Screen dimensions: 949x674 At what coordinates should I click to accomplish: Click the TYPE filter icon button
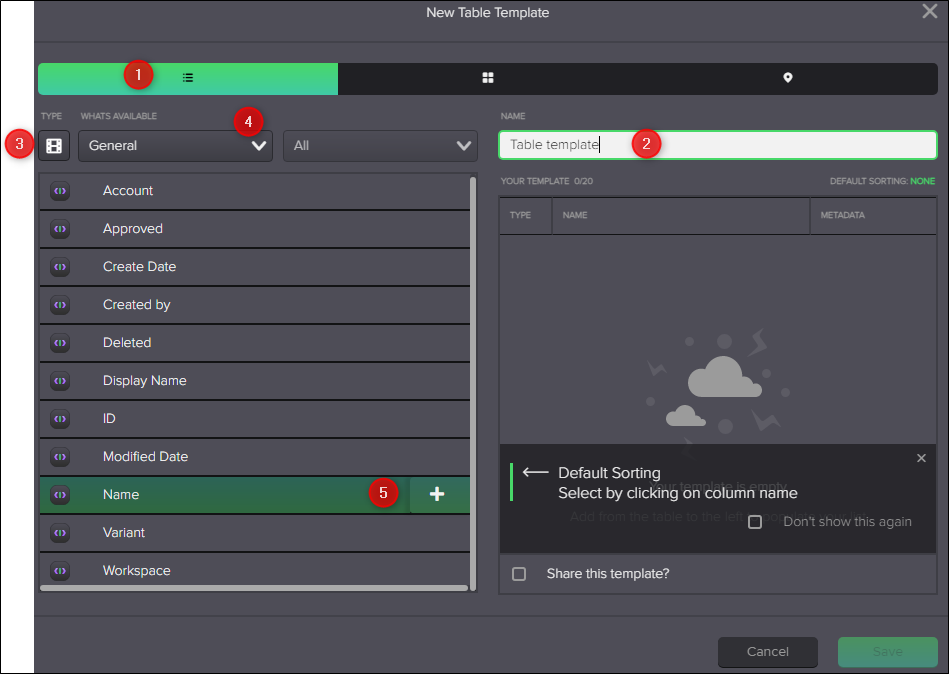click(53, 144)
